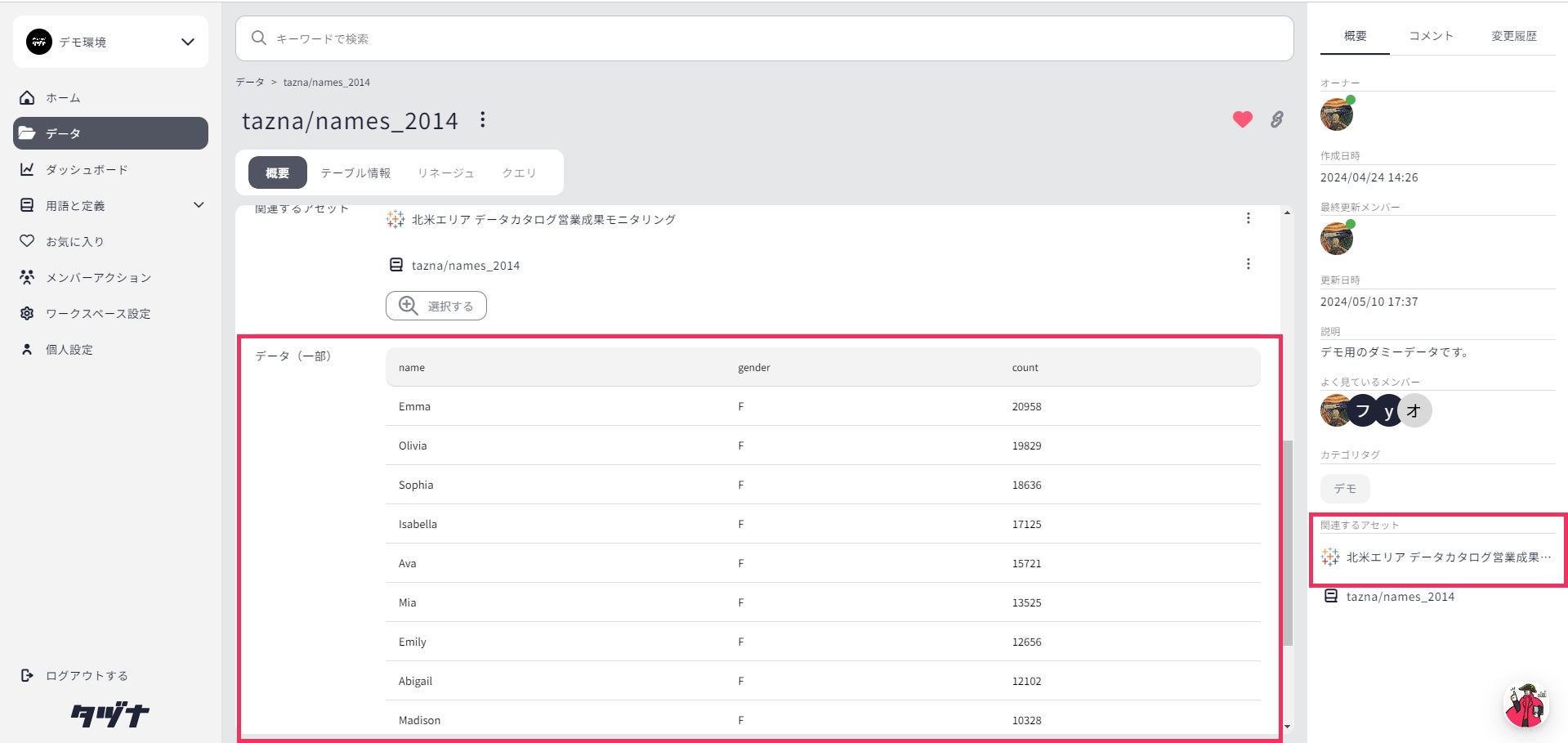The height and width of the screenshot is (743, 1568).
Task: Click the オ member avatar
Action: click(1414, 410)
